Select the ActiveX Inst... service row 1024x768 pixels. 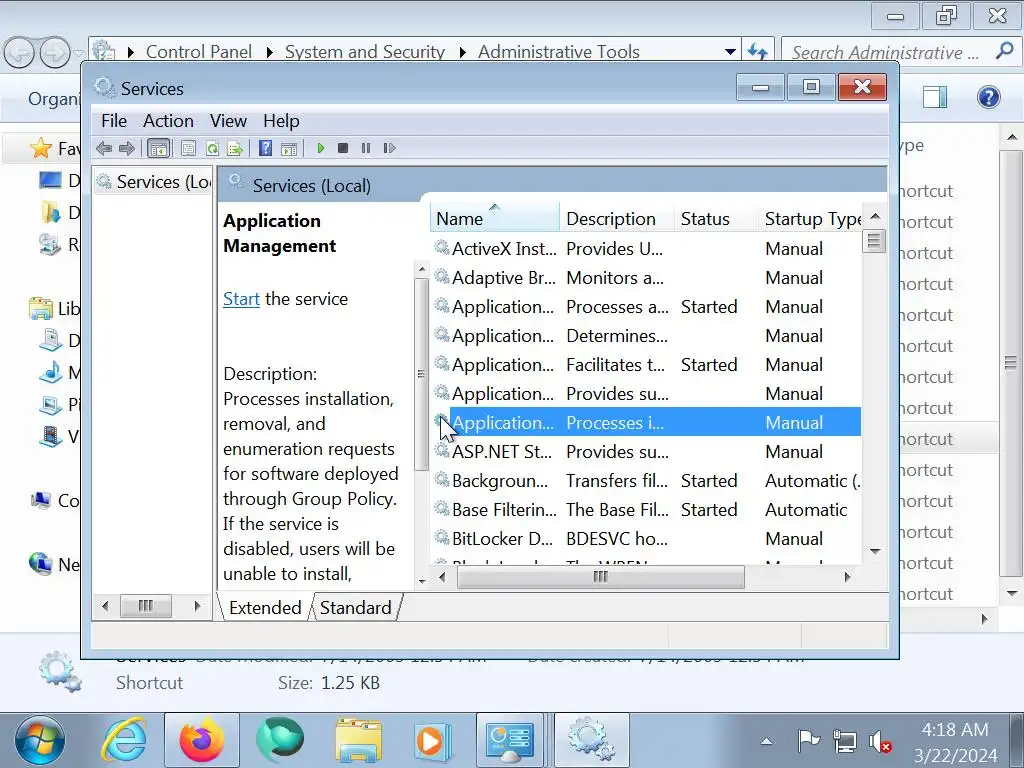647,249
